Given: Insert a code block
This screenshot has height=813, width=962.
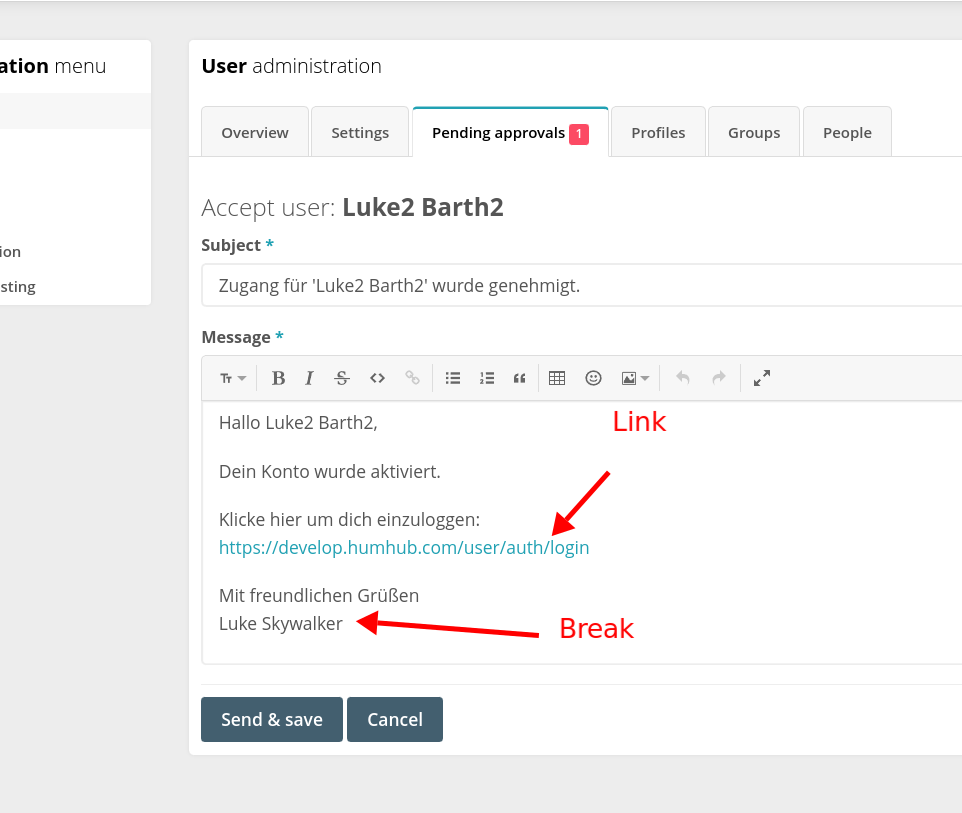Looking at the screenshot, I should click(377, 378).
